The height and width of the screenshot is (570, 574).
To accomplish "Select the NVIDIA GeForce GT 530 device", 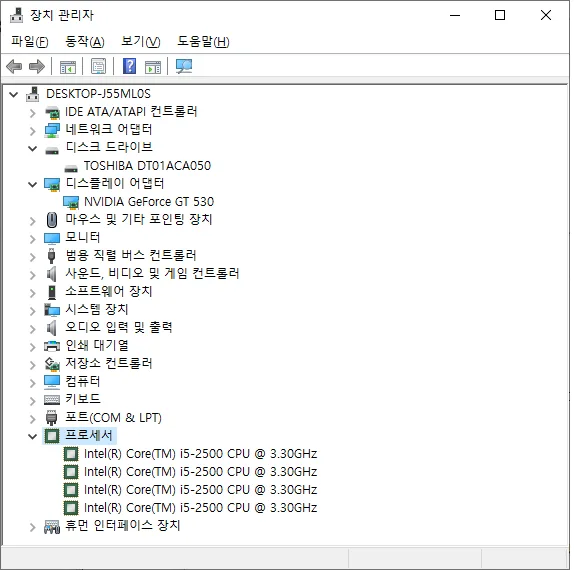I will point(149,202).
